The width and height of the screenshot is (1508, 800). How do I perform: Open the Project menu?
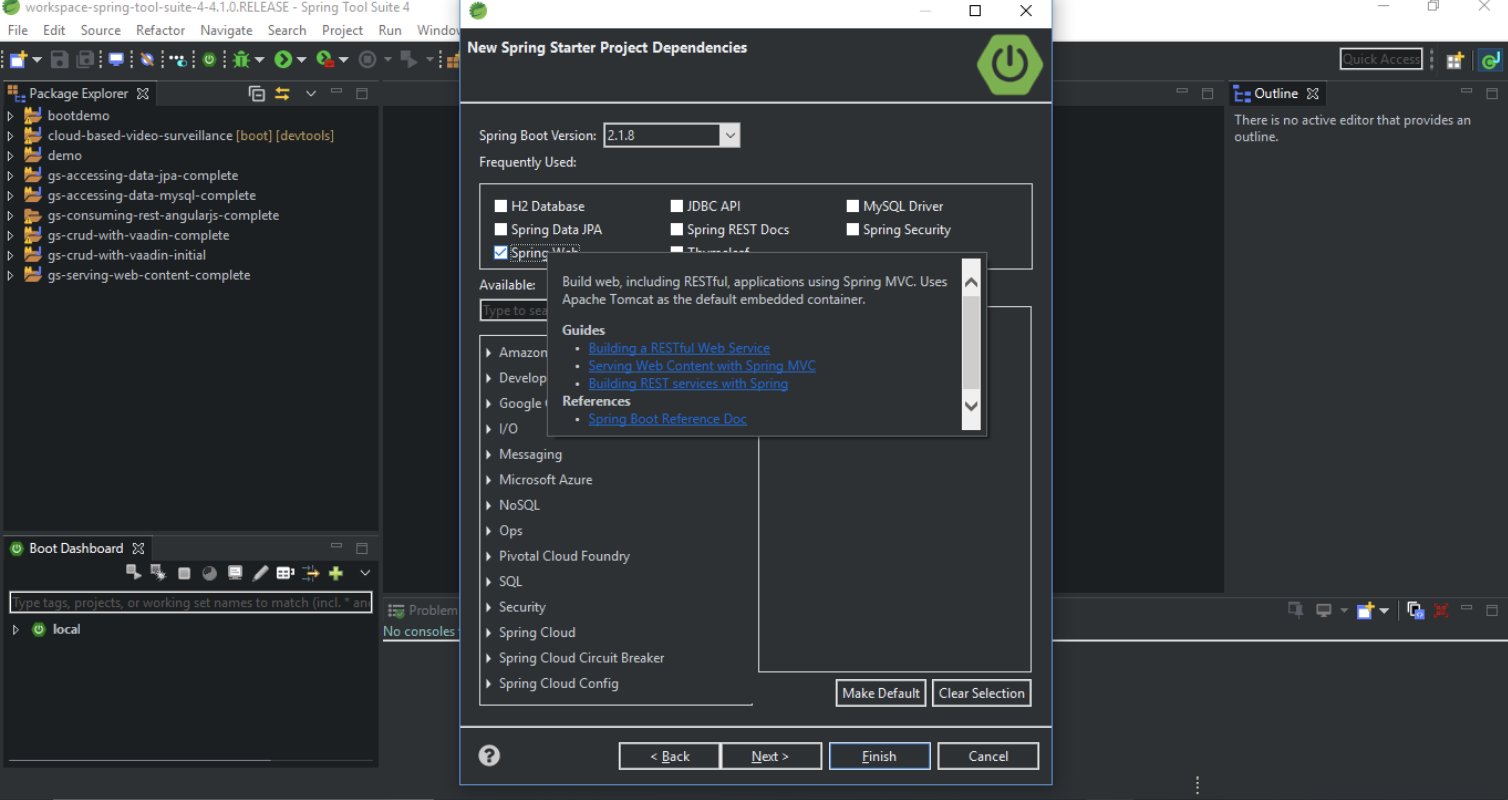343,30
